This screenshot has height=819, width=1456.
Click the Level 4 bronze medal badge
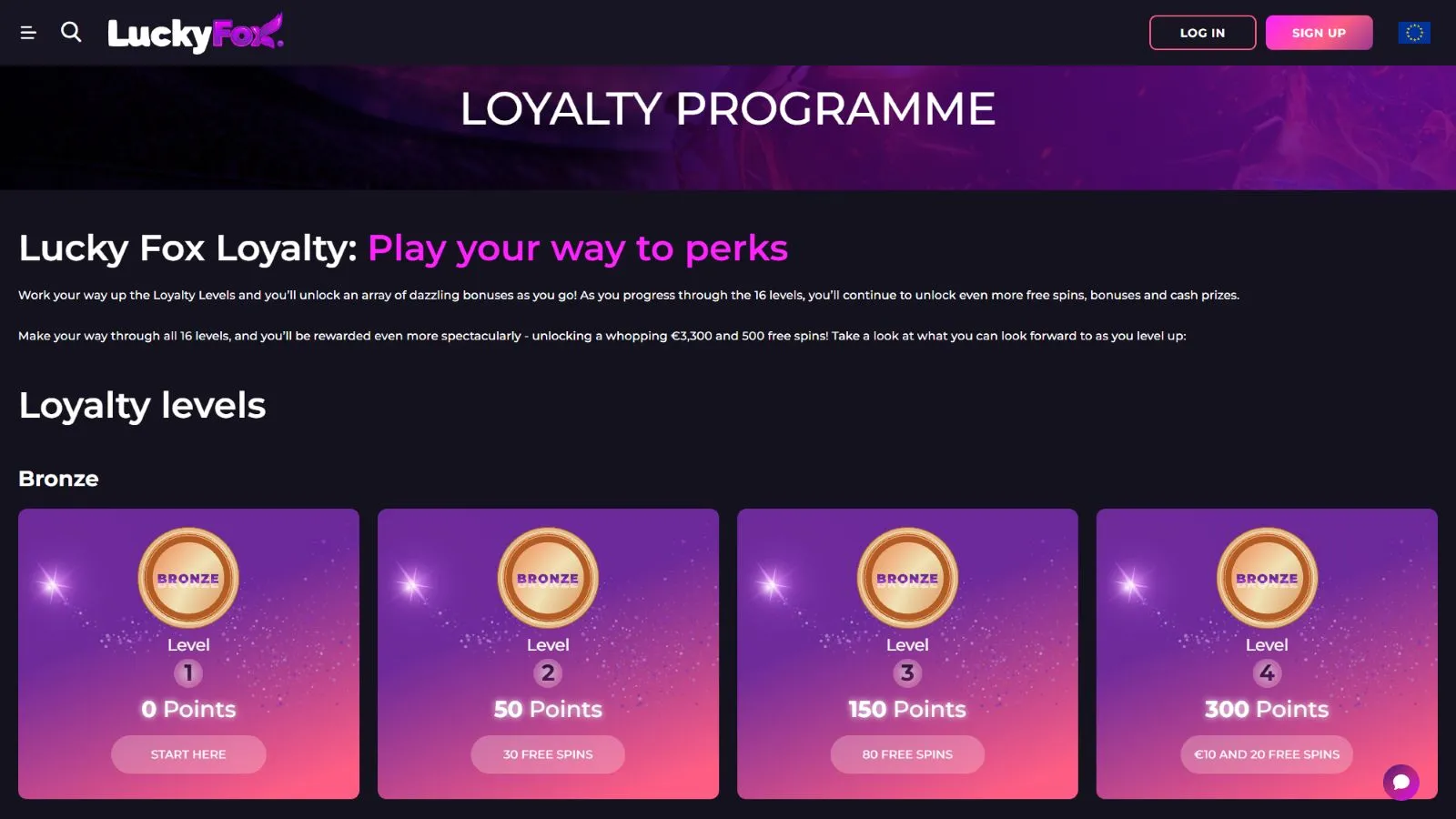pyautogui.click(x=1267, y=578)
